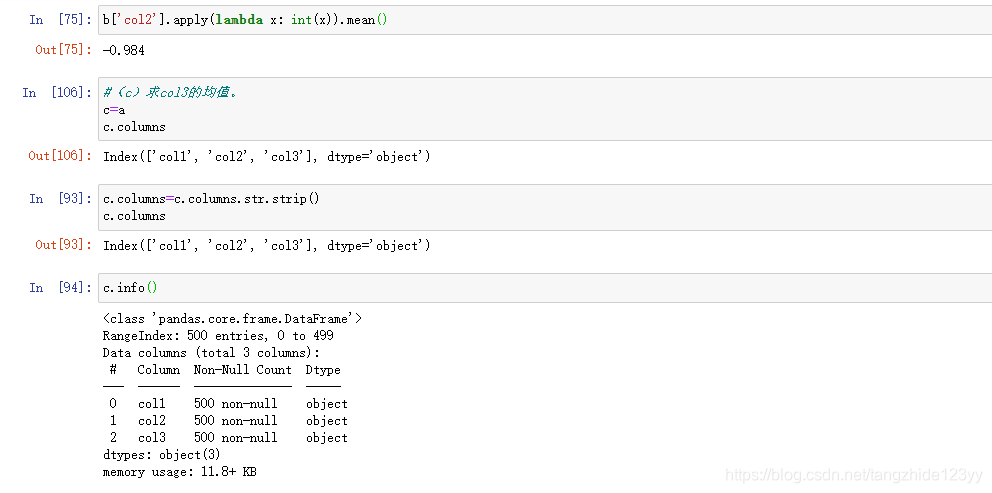Click the output value -0.984

click(x=124, y=50)
